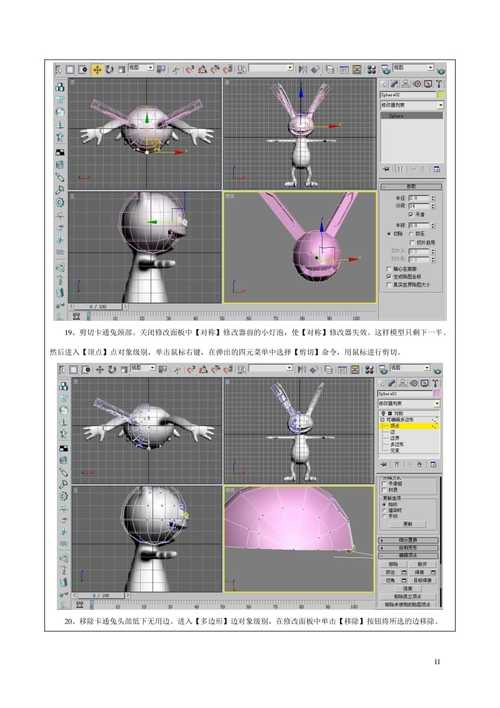The height and width of the screenshot is (708, 500).
Task: Click the Mirror tool in second screenshot toolbar
Action: pos(301,370)
